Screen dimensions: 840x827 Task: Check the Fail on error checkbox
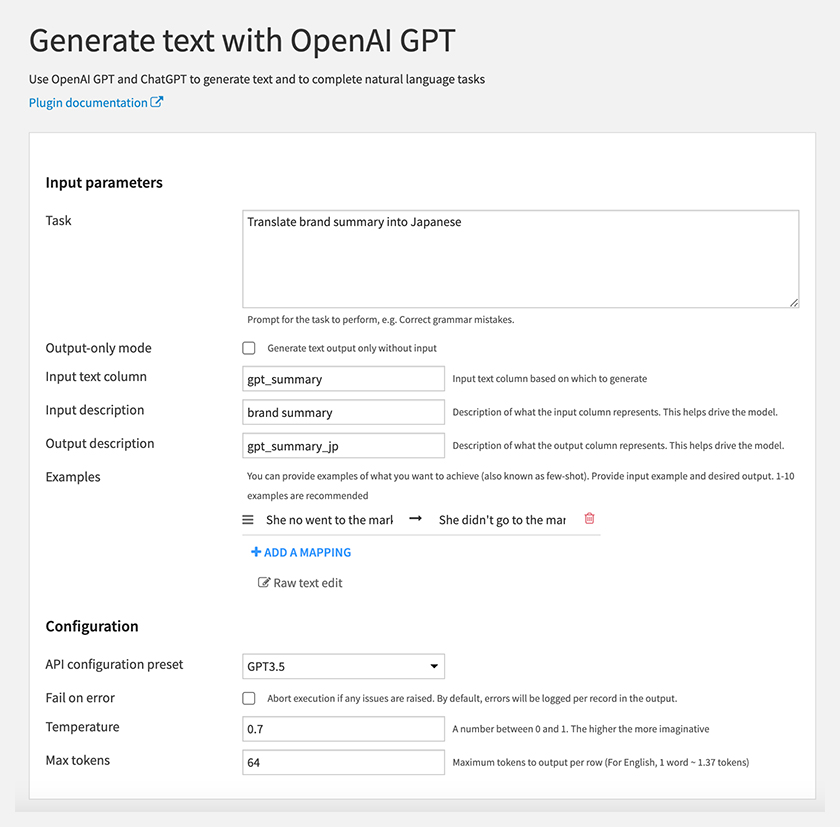tap(249, 698)
